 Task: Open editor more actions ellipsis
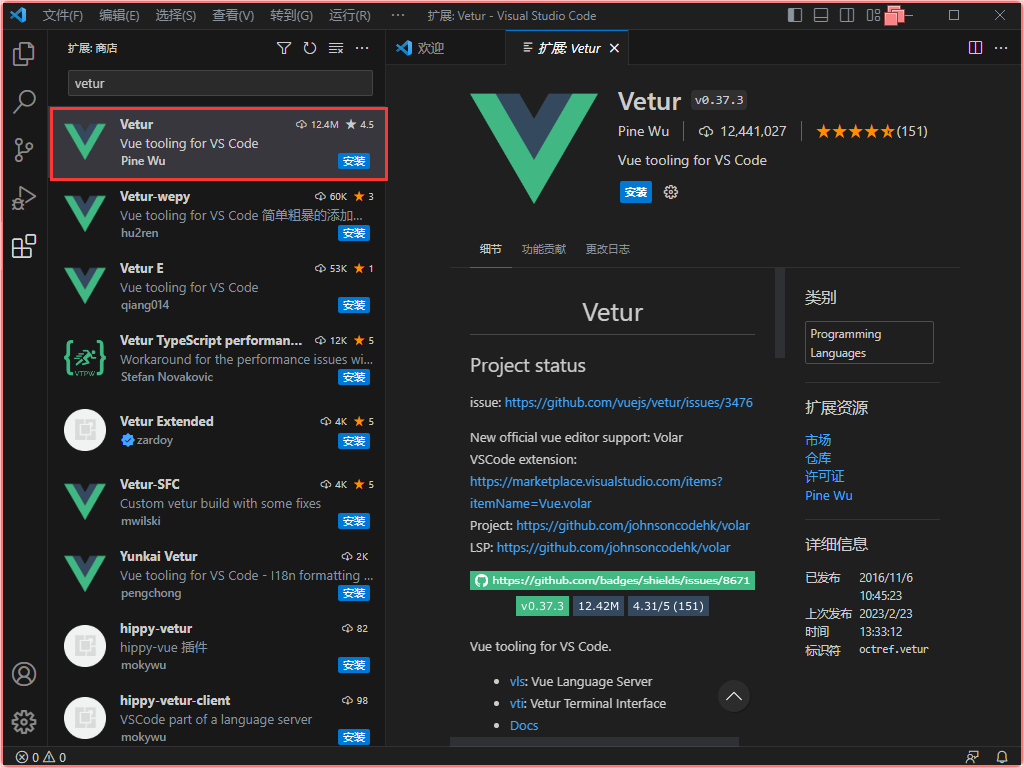[1000, 48]
